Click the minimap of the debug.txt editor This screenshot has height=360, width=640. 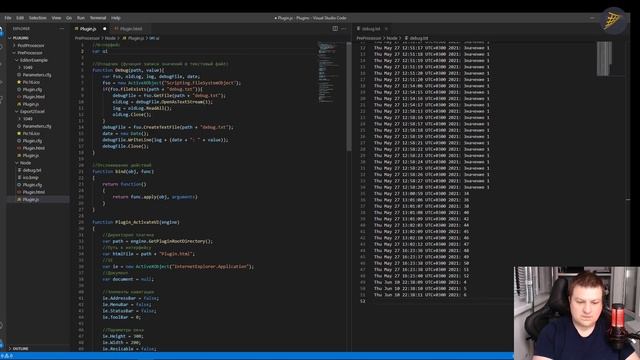(604, 58)
